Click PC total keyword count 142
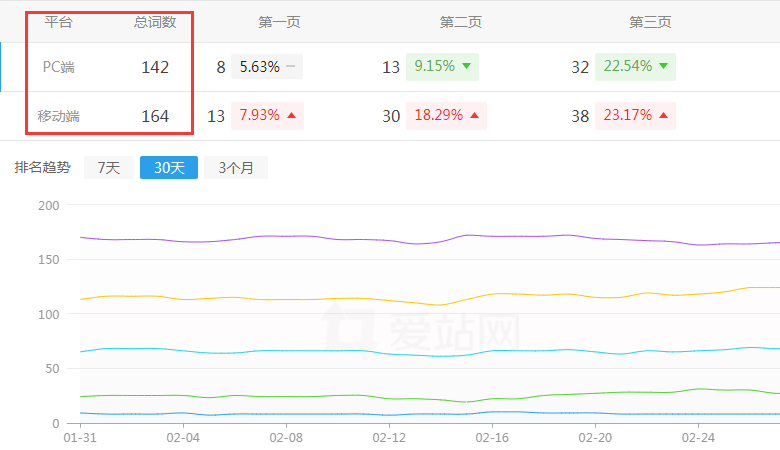This screenshot has height=450, width=780. click(x=155, y=67)
